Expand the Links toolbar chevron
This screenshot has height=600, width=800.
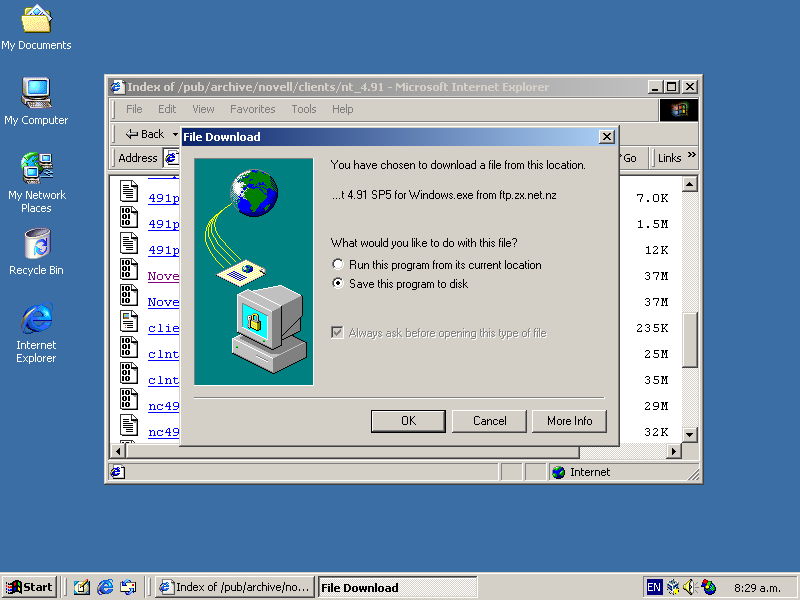click(x=691, y=155)
